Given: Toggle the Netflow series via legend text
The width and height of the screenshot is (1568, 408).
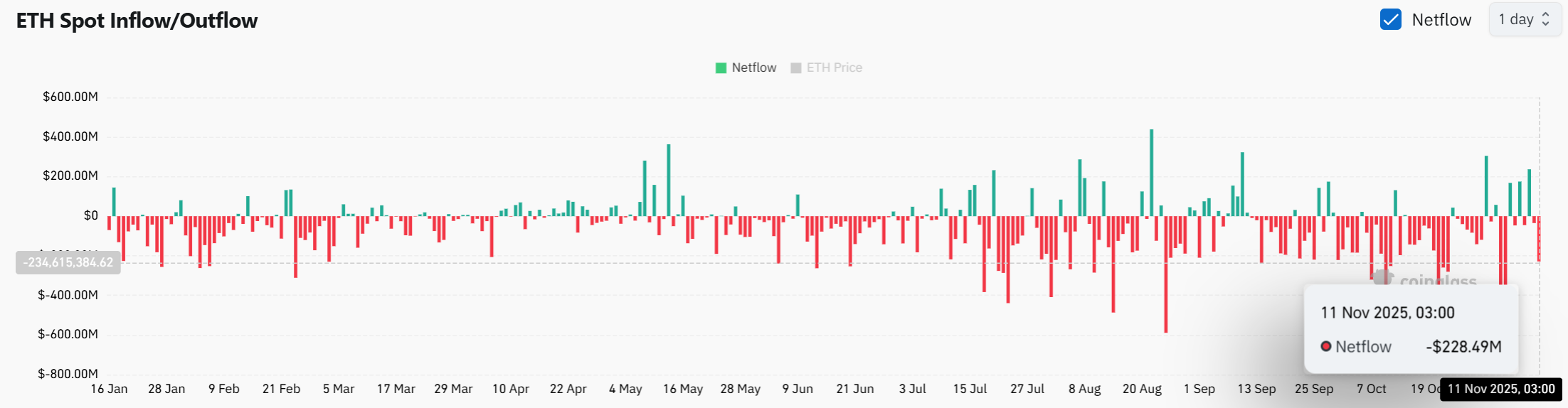Looking at the screenshot, I should [754, 68].
